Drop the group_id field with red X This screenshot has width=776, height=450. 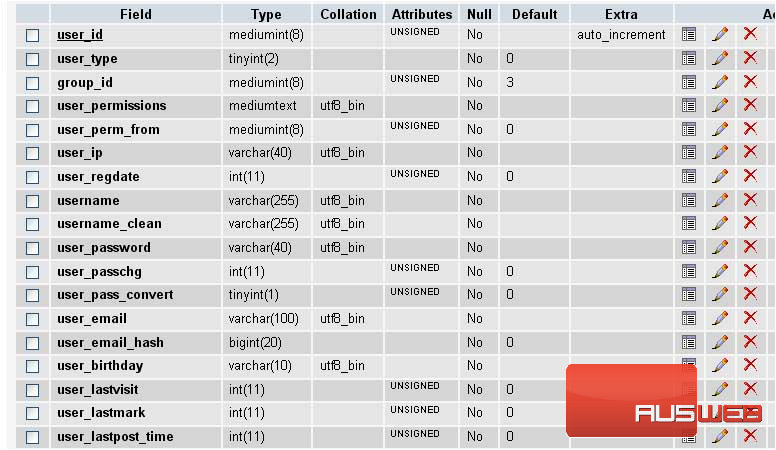click(x=750, y=81)
